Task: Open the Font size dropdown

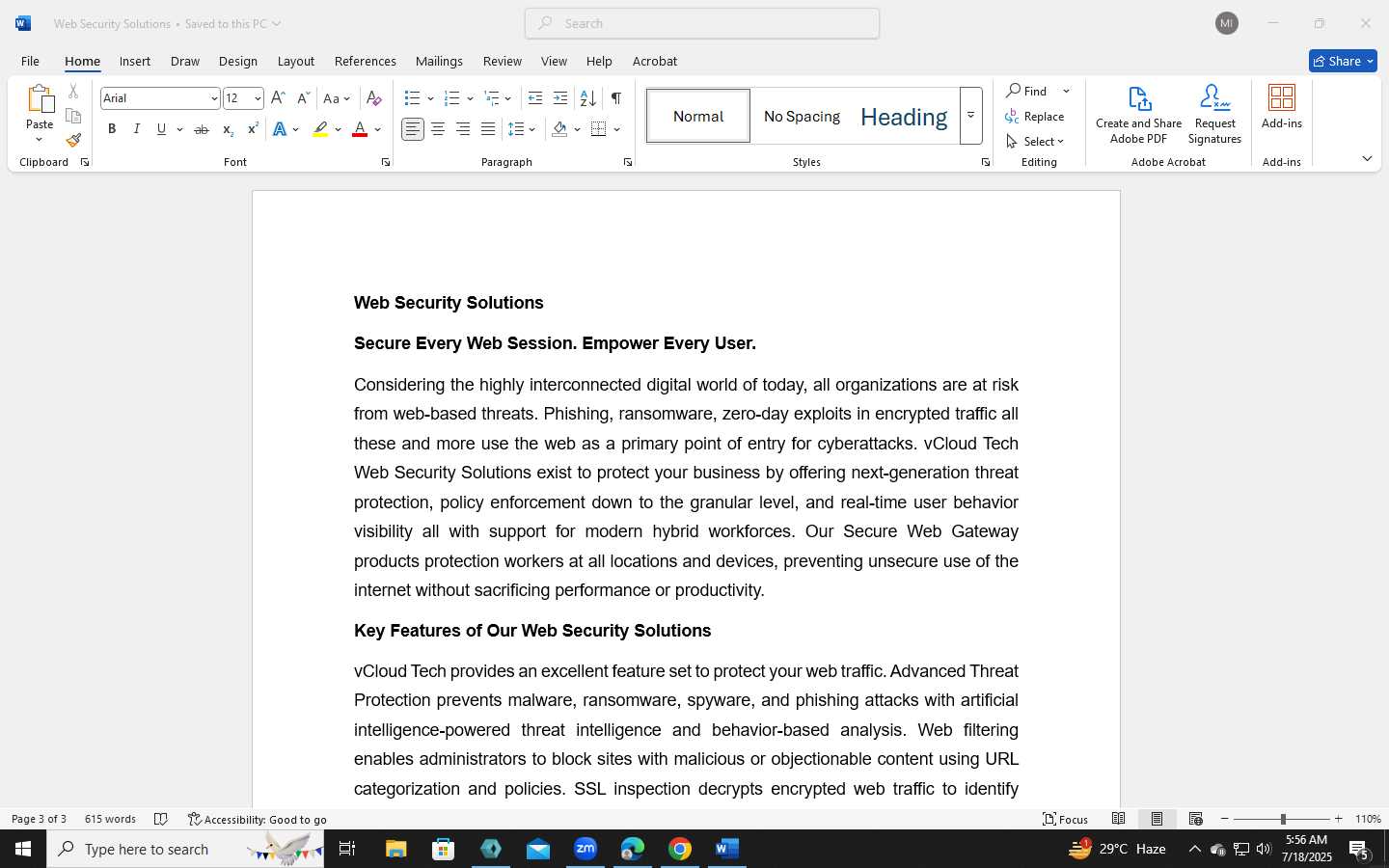Action: click(x=258, y=98)
